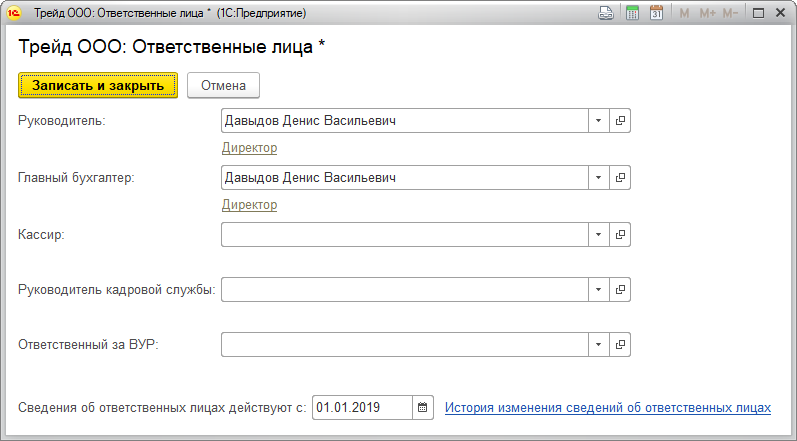The width and height of the screenshot is (797, 441).
Task: Open the Руководитель record with open icon
Action: tap(621, 121)
